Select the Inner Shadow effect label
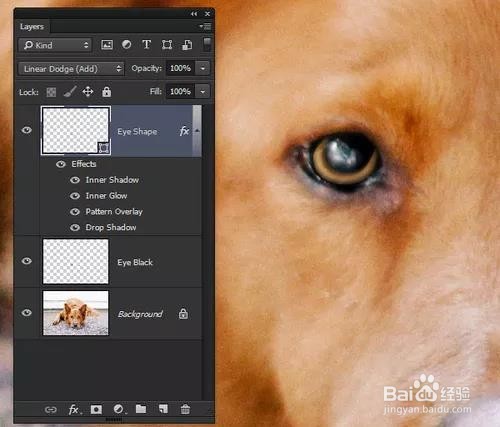Viewport: 500px width, 427px height. 112,180
